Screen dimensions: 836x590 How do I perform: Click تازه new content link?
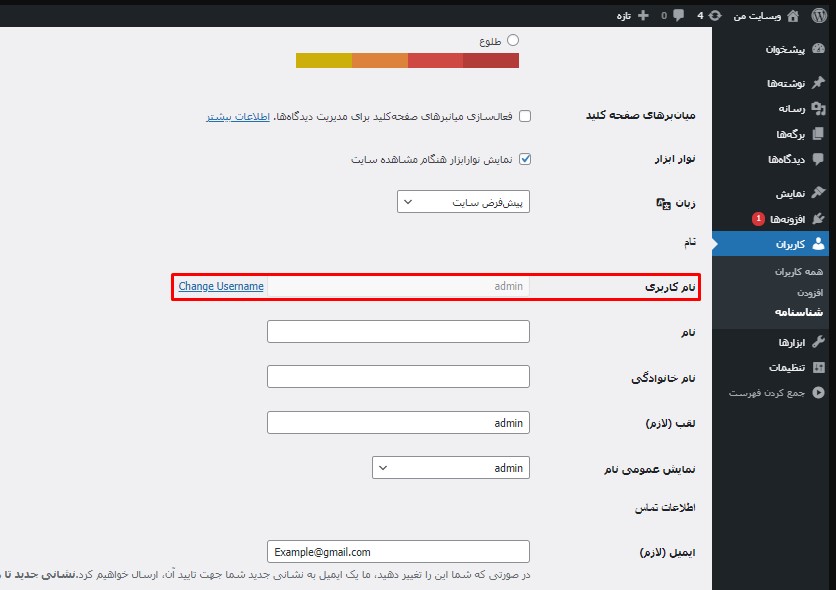pyautogui.click(x=624, y=16)
